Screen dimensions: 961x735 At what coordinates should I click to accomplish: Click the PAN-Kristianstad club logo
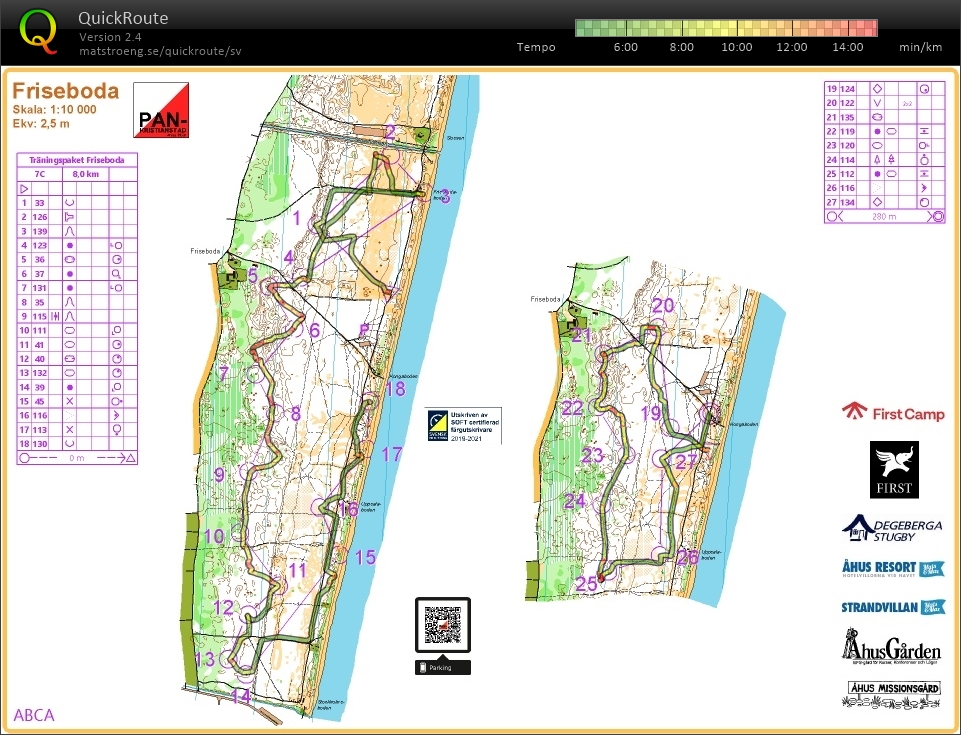tap(160, 110)
